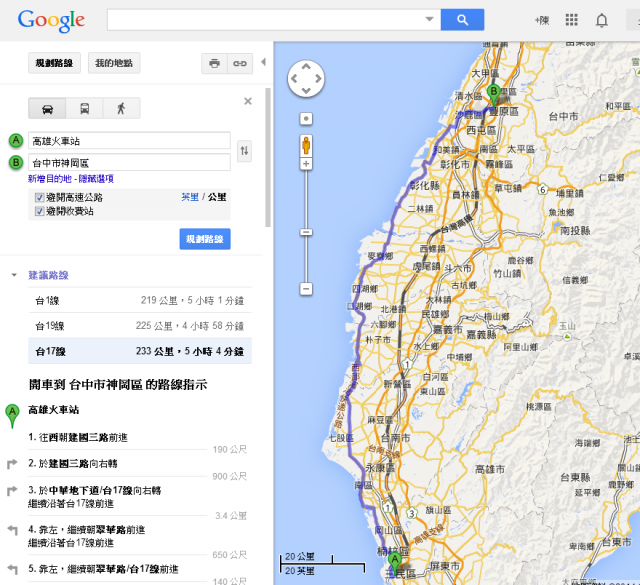Pan the map left with control arrow
Image resolution: width=640 pixels, height=585 pixels.
294,78
